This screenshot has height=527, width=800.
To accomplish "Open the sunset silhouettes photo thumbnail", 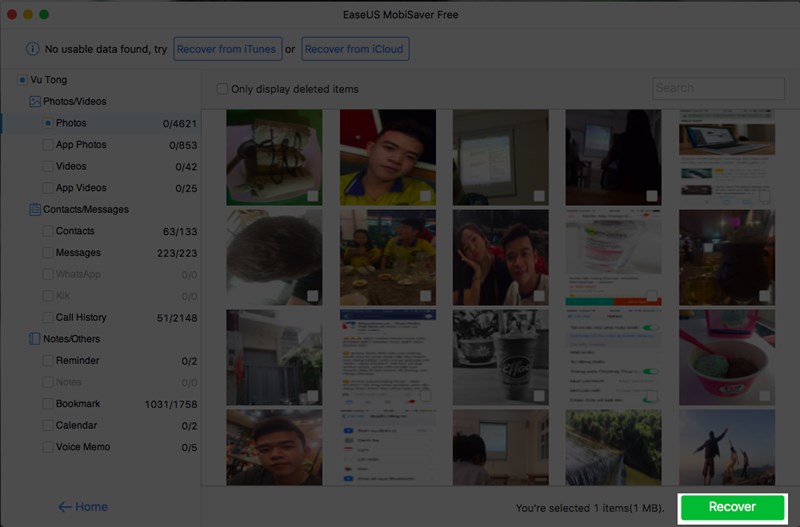I will click(727, 447).
